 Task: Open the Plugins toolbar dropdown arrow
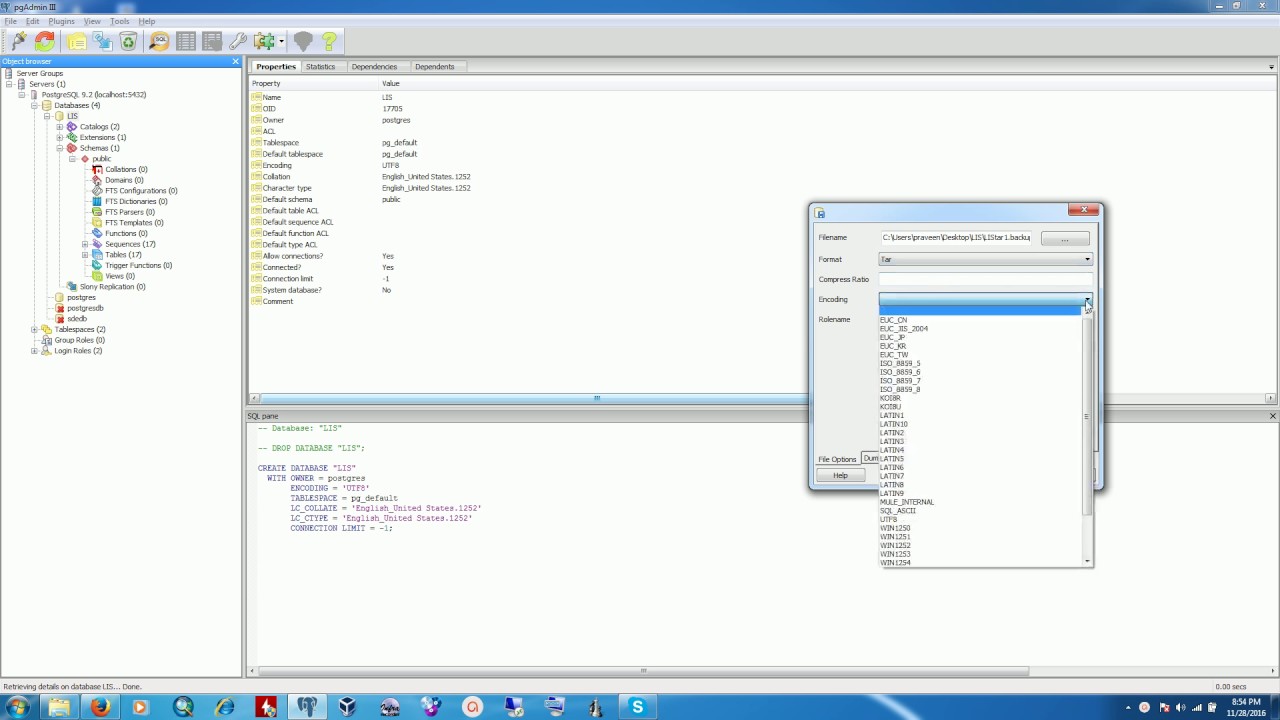(x=282, y=42)
